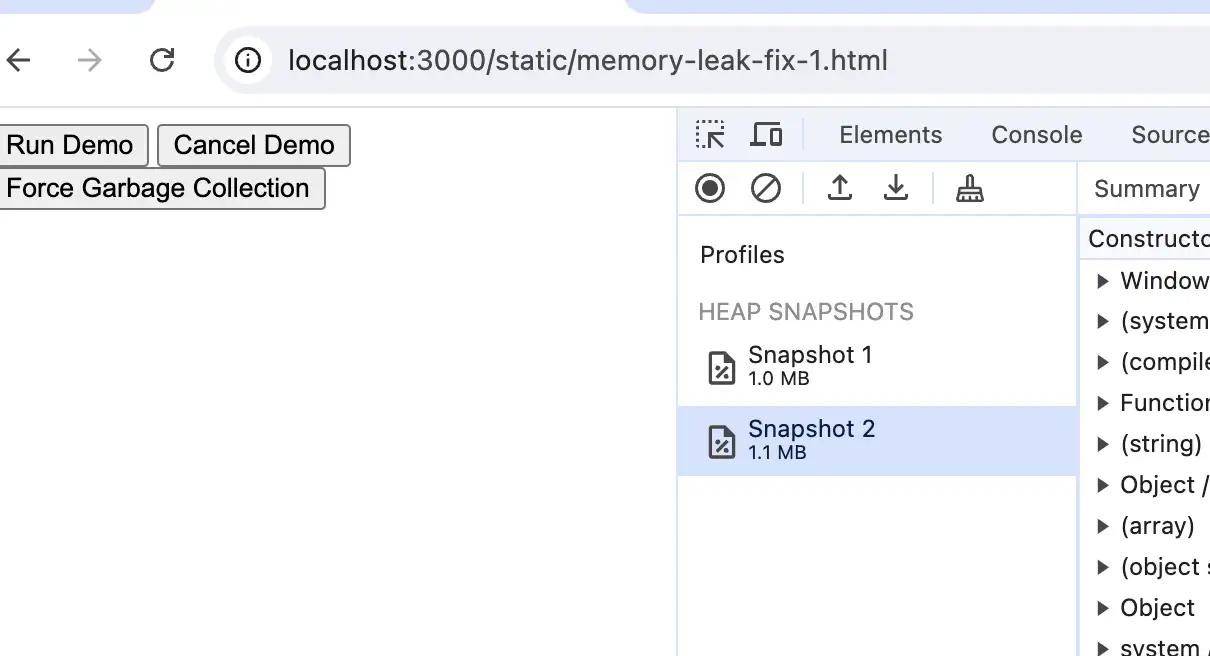Switch to the Elements tab
The width and height of the screenshot is (1210, 656).
pyautogui.click(x=891, y=135)
